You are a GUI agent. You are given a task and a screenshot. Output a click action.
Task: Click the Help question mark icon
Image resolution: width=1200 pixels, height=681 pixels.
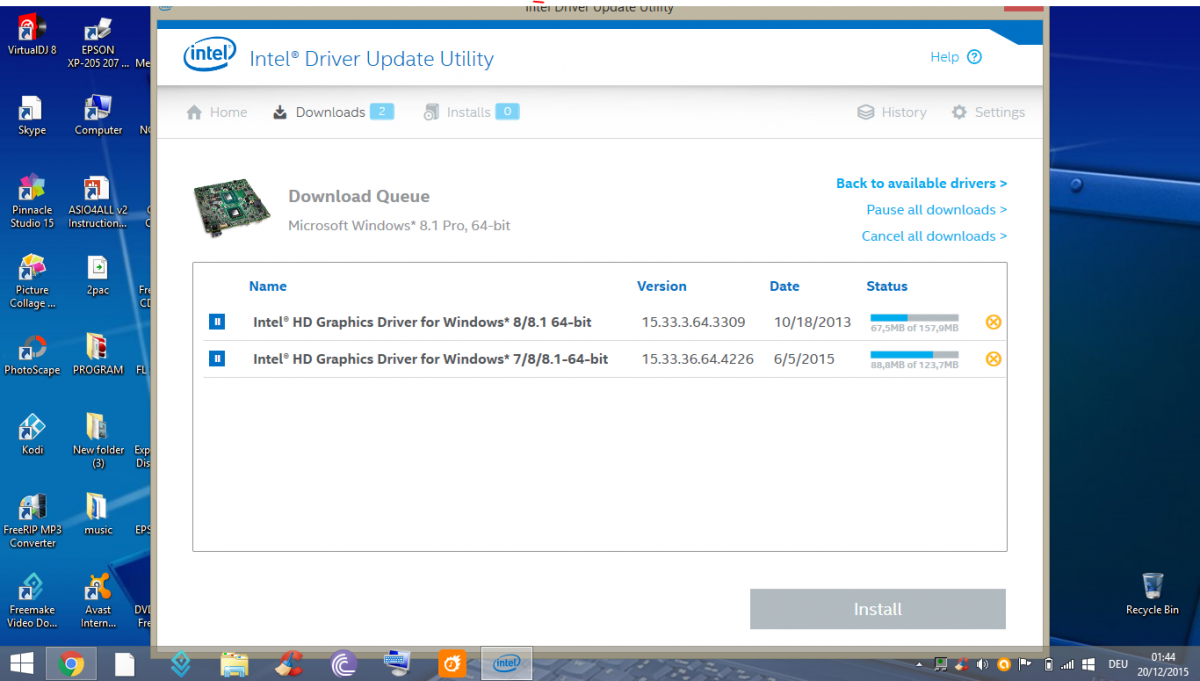coord(974,57)
